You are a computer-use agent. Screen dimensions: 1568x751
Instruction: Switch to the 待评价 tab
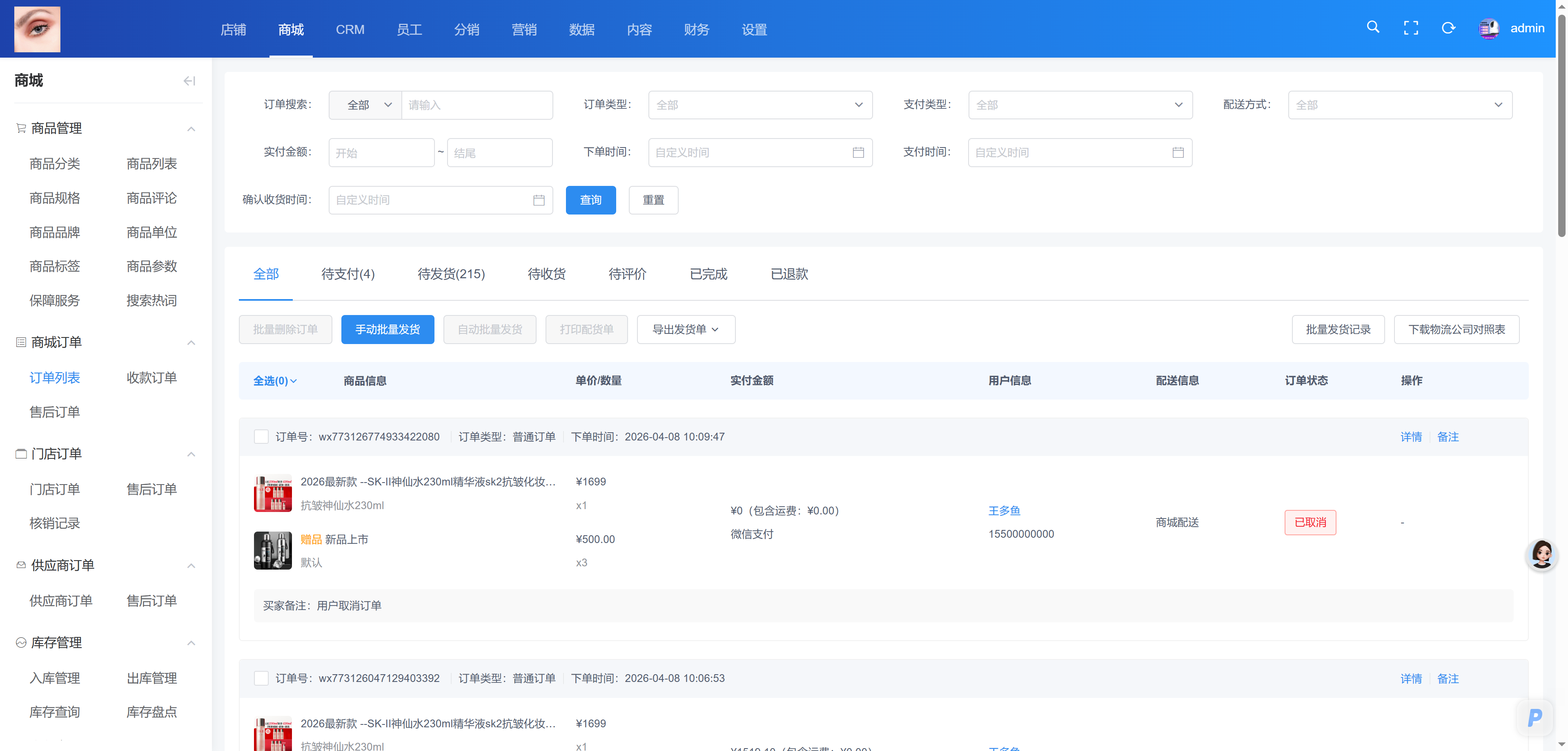click(628, 274)
